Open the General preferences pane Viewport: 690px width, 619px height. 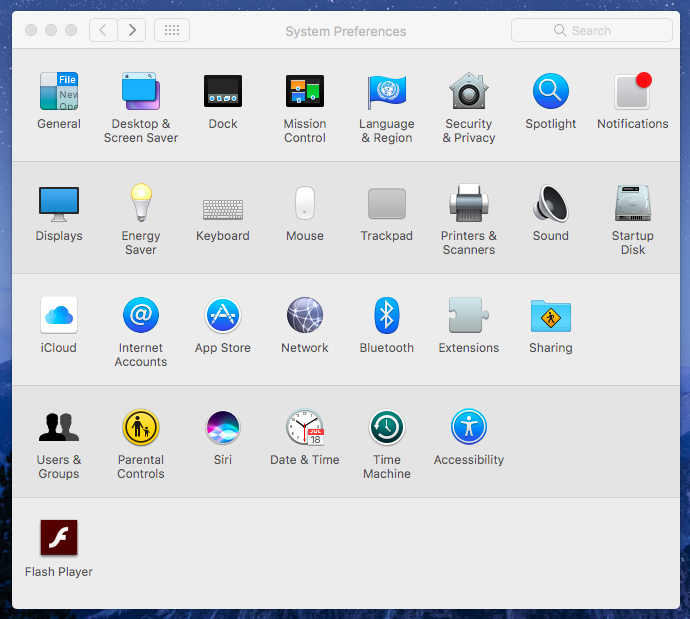pos(59,91)
